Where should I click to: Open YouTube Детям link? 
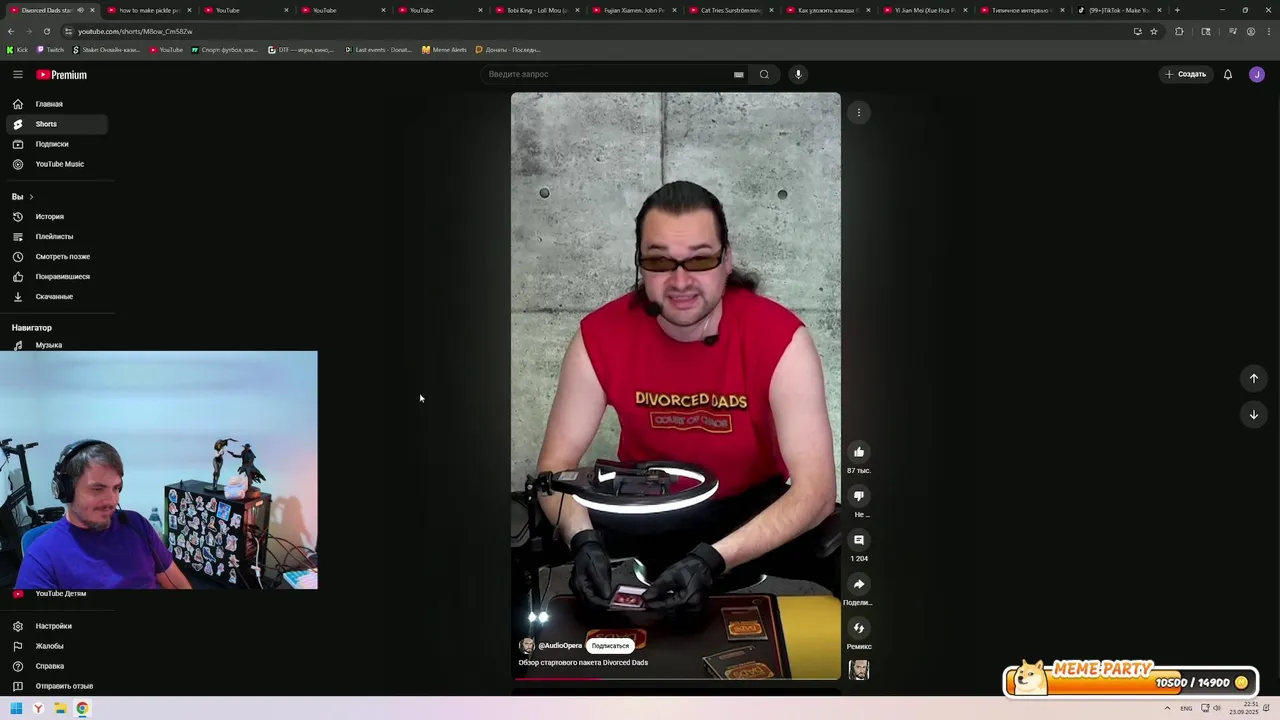pyautogui.click(x=56, y=594)
